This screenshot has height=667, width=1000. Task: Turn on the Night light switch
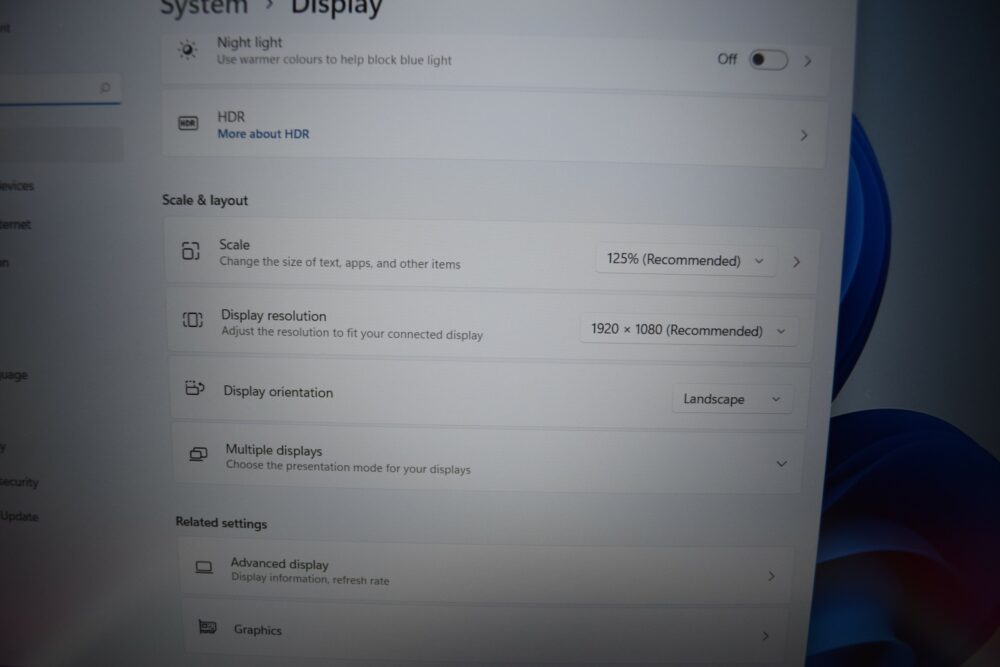[x=768, y=60]
